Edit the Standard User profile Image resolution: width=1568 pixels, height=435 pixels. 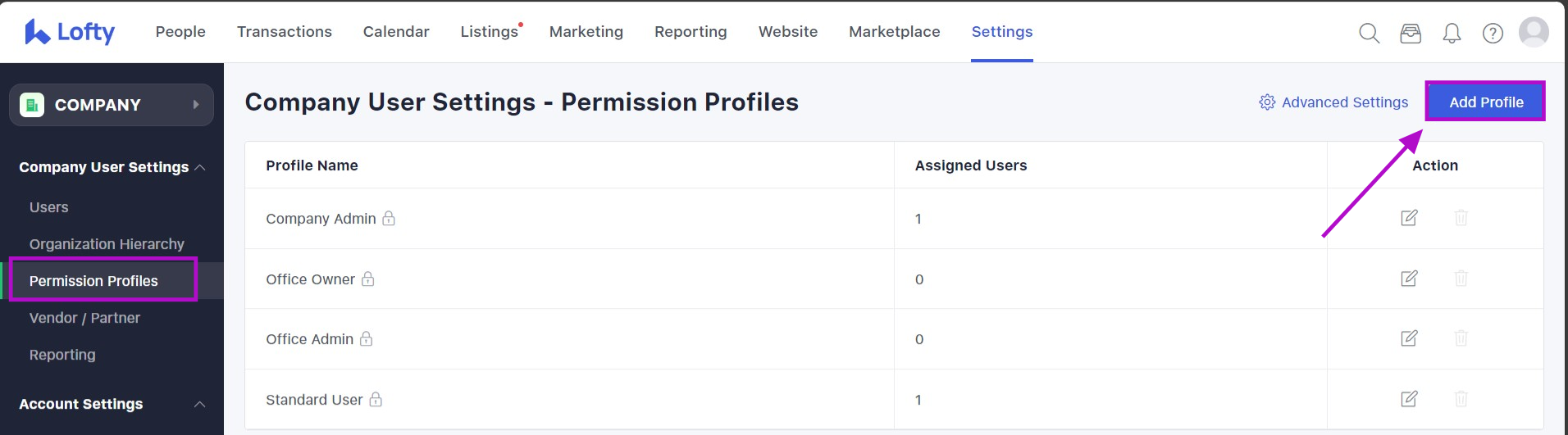point(1409,399)
